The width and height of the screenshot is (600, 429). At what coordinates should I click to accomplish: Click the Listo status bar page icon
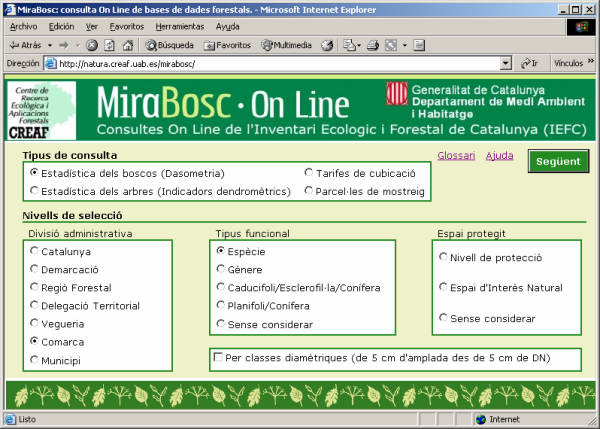click(10, 419)
